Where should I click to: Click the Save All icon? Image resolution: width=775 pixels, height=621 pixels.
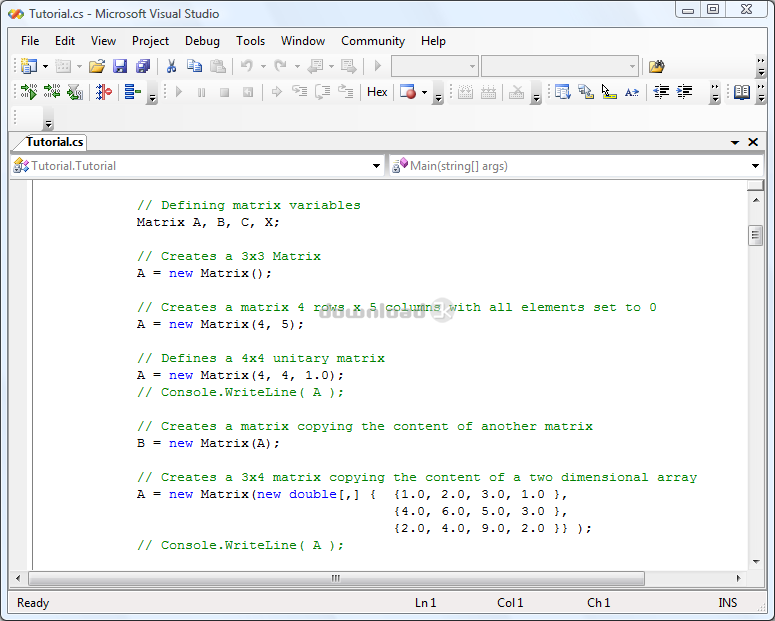[143, 66]
